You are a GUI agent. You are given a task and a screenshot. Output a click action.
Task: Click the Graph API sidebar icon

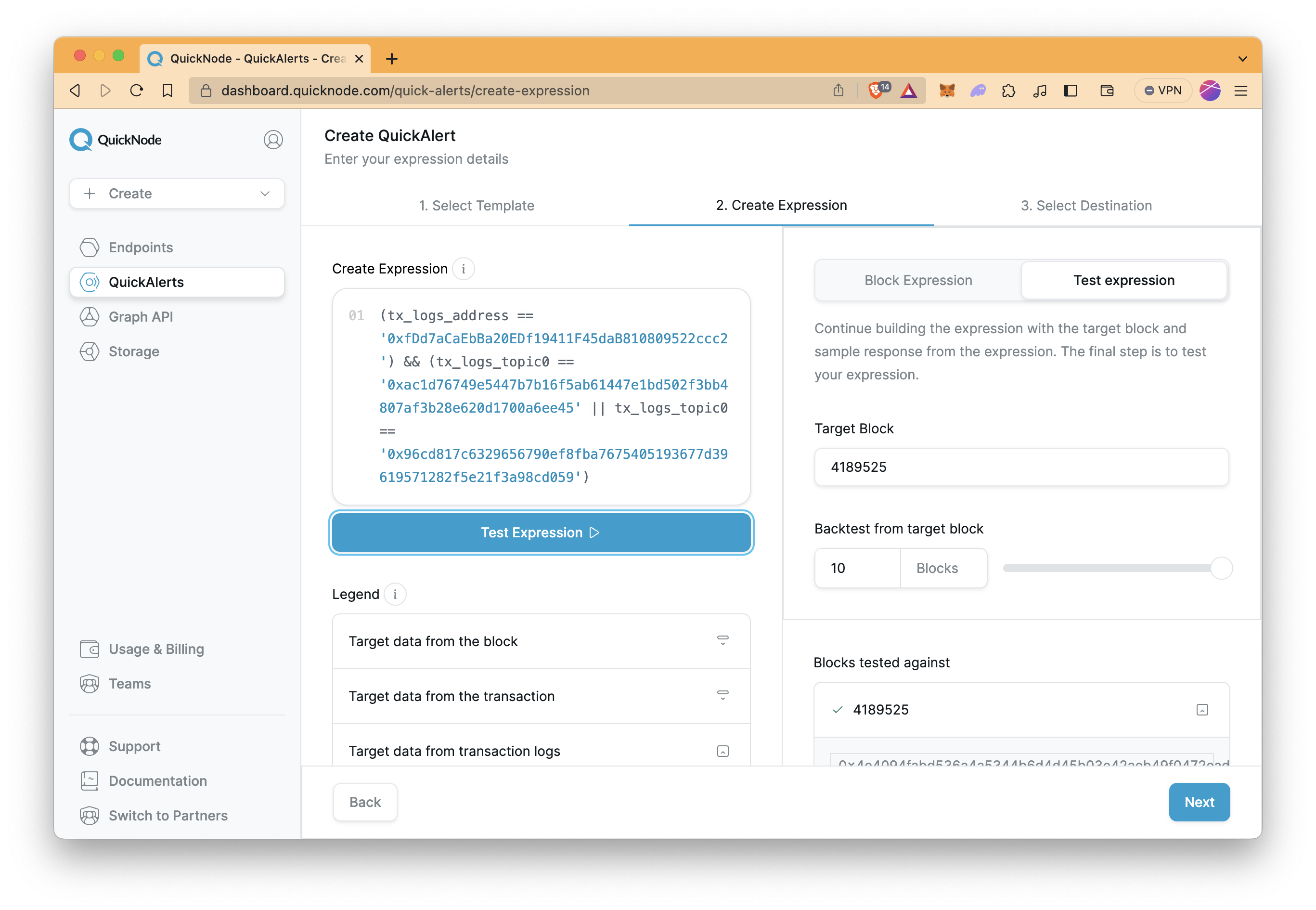pos(90,316)
